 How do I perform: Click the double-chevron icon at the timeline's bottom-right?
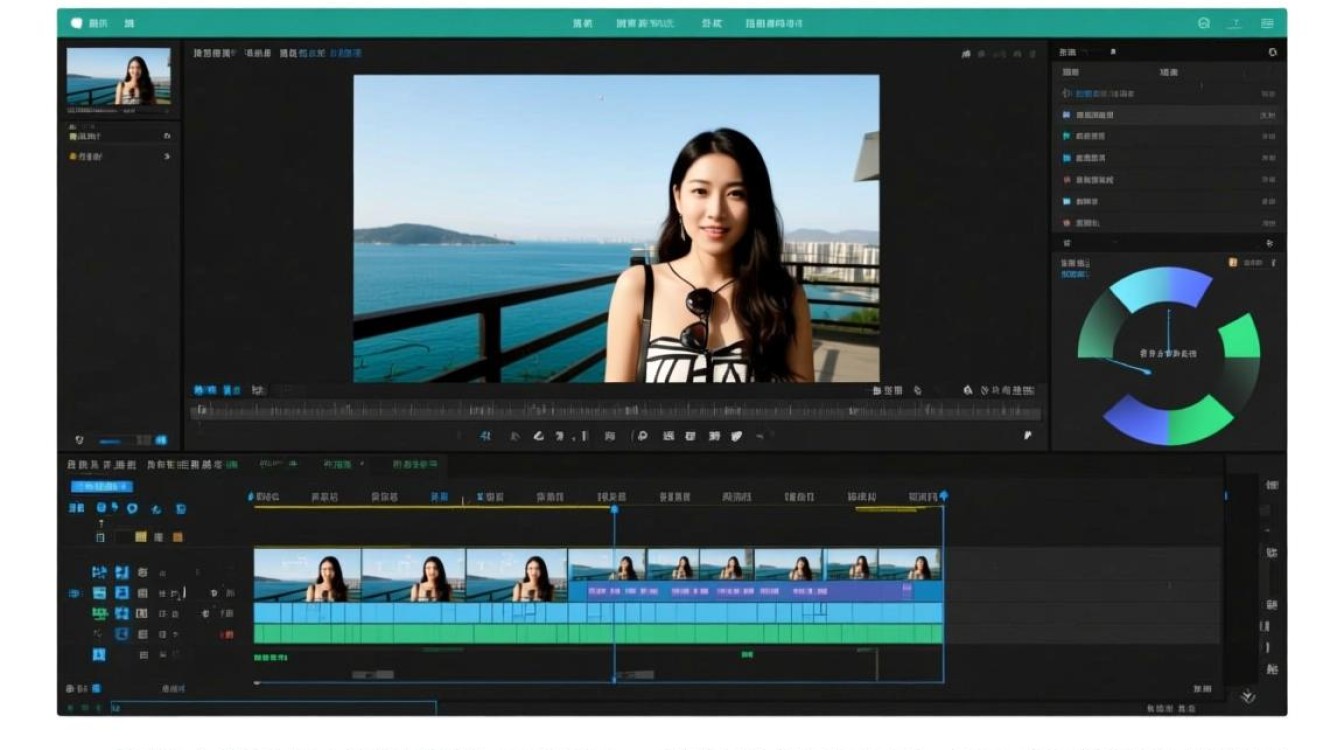(x=1247, y=697)
